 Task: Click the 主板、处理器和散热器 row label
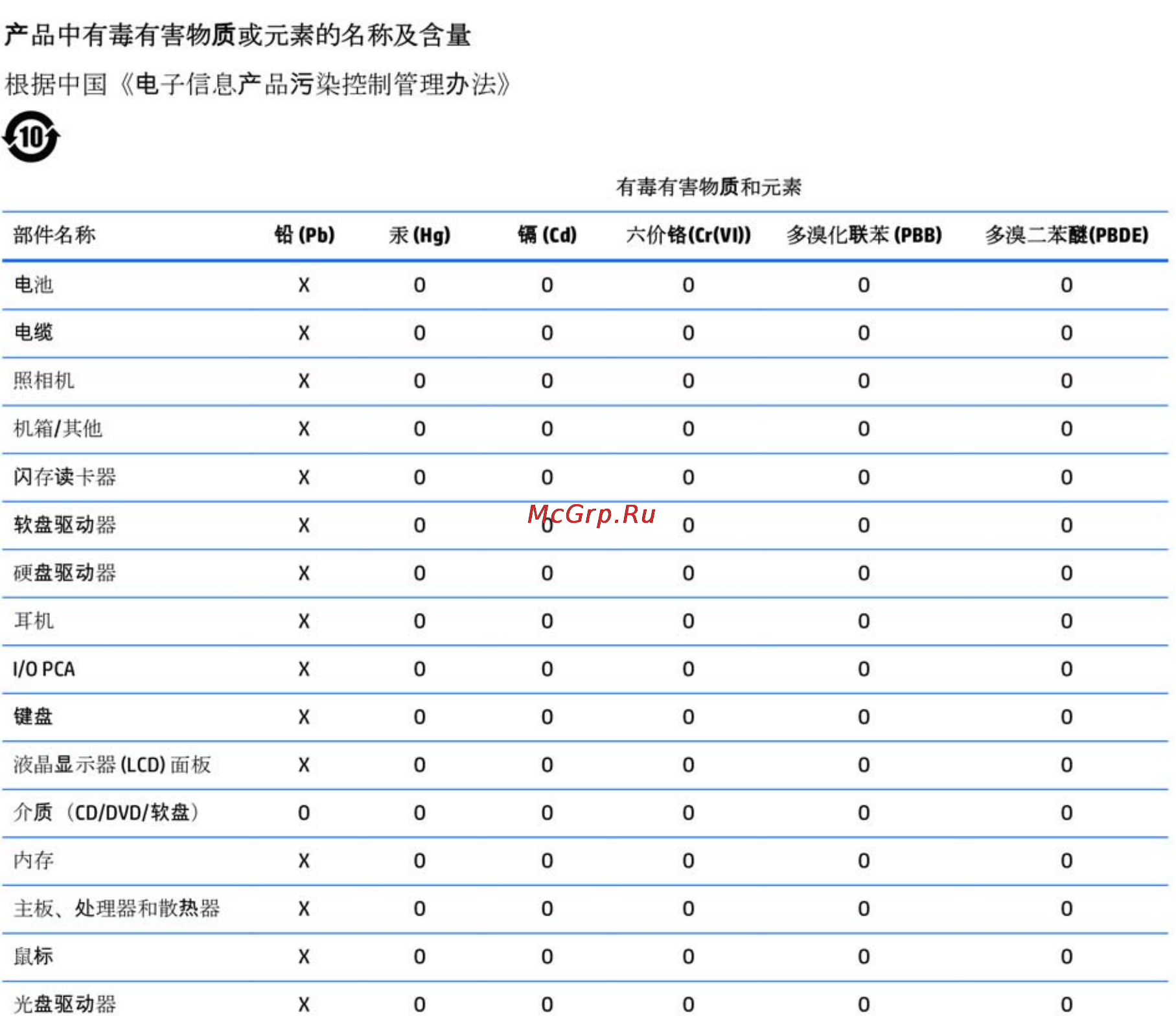point(117,908)
